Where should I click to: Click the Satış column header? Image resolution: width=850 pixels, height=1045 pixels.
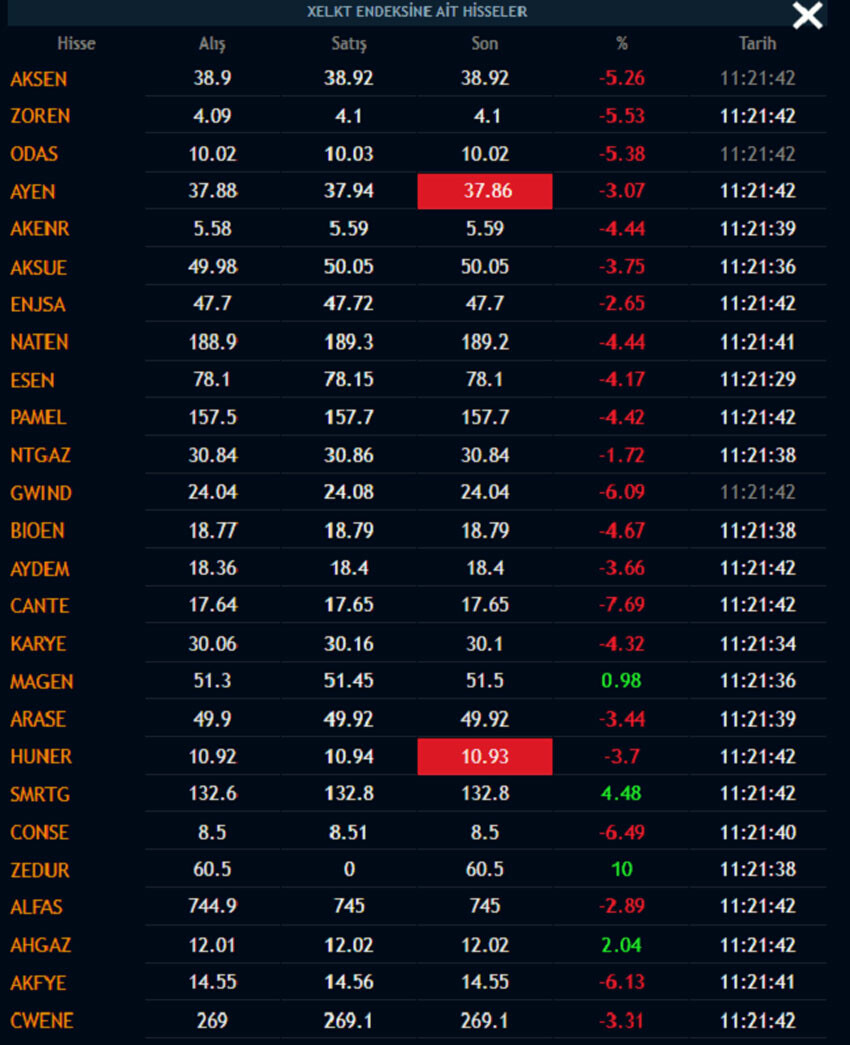tap(349, 44)
